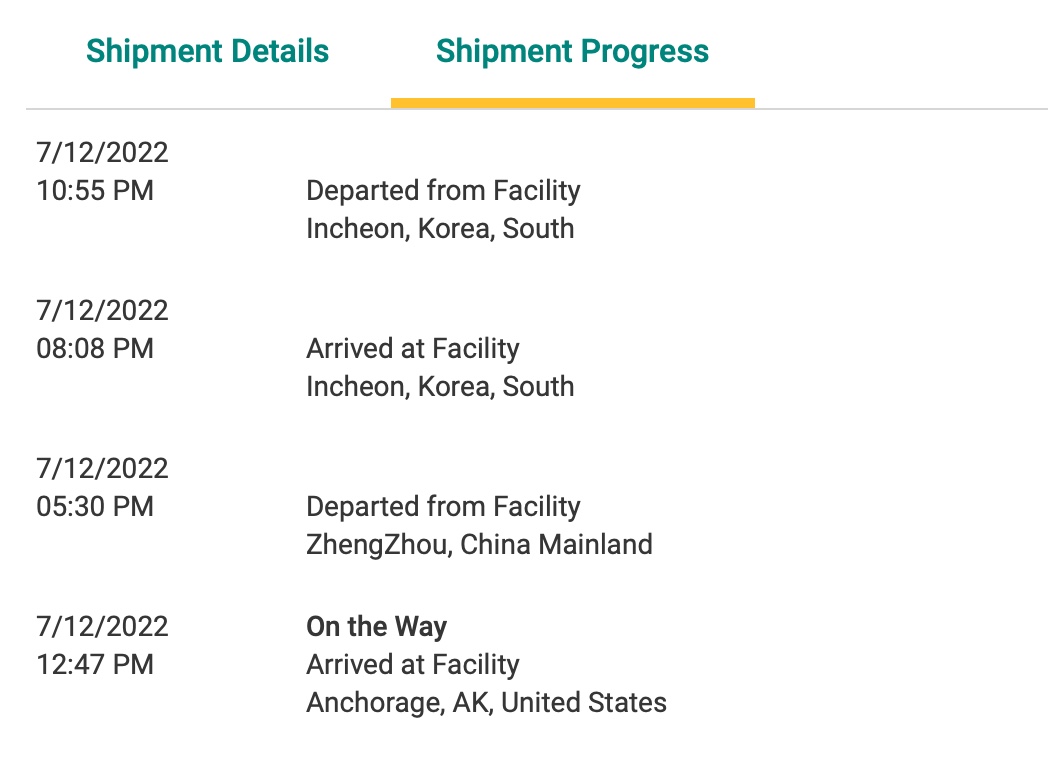This screenshot has width=1048, height=760.
Task: Select the 08:08 PM timestamp
Action: 95,348
